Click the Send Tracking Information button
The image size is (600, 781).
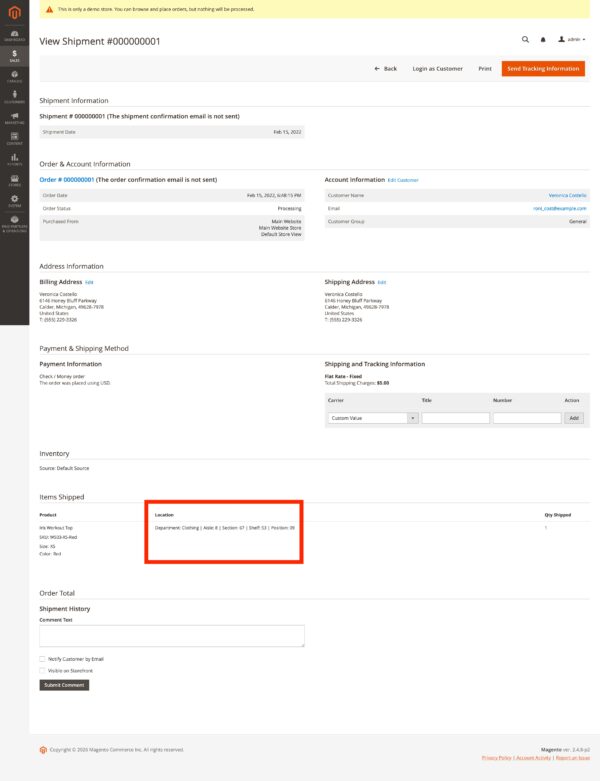pyautogui.click(x=543, y=69)
